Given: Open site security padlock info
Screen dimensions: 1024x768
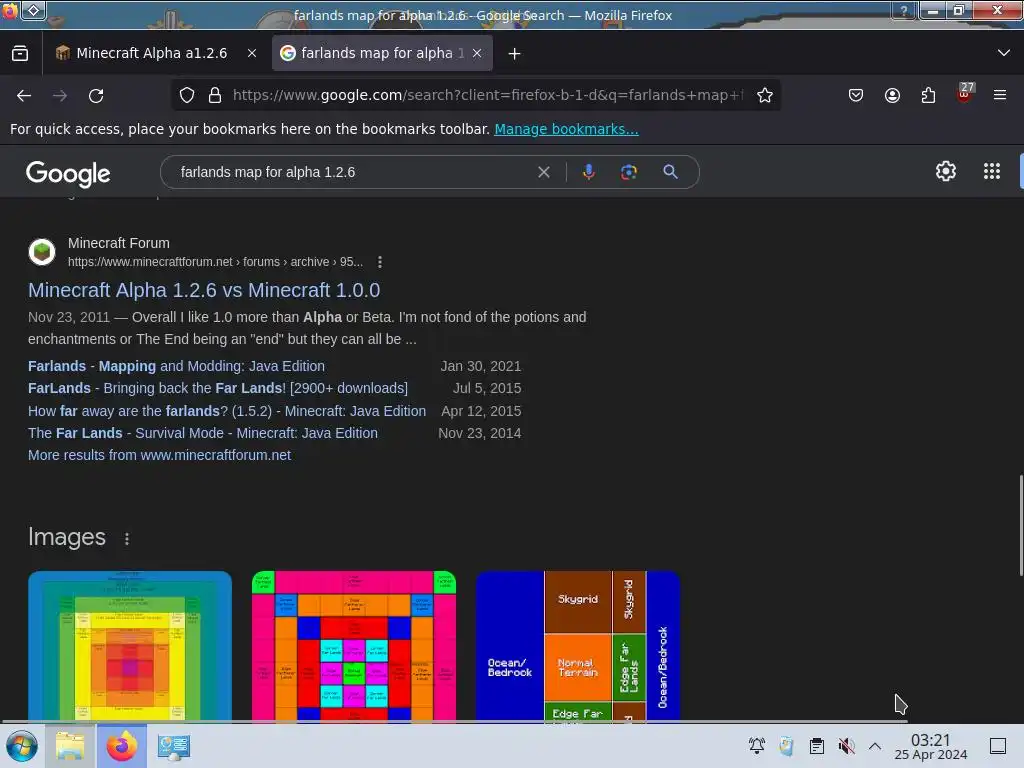Looking at the screenshot, I should (x=215, y=95).
